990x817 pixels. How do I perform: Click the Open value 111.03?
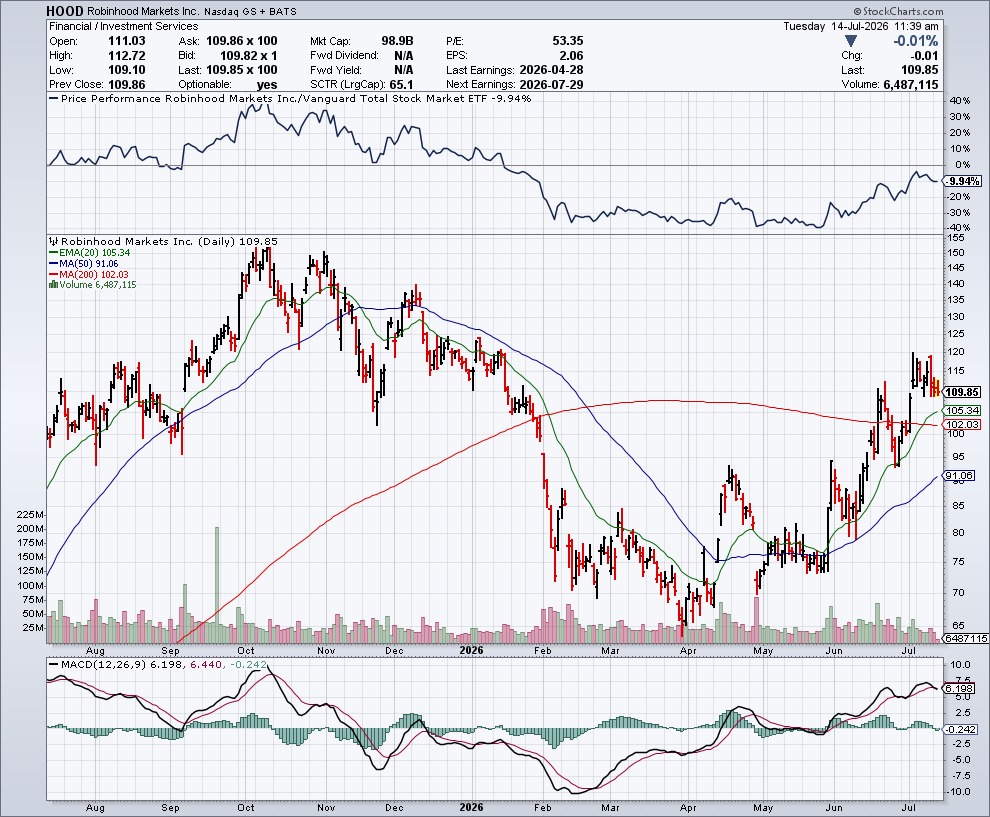[x=126, y=41]
